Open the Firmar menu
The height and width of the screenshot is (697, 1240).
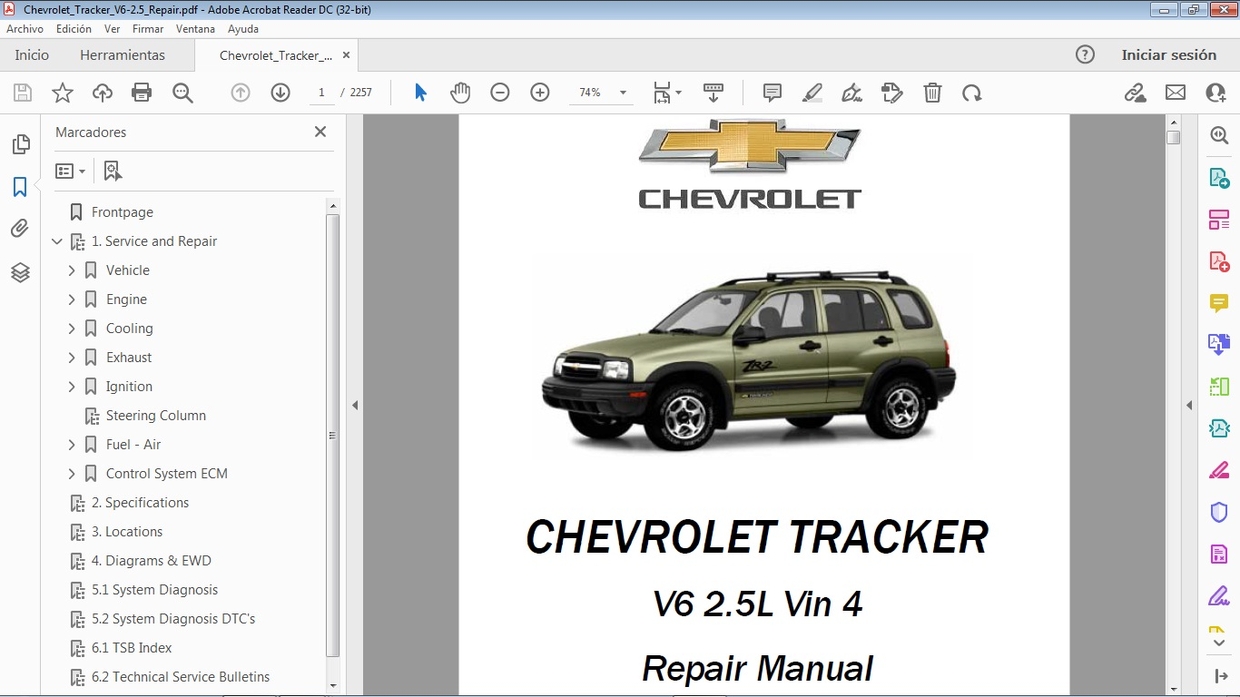pos(148,29)
